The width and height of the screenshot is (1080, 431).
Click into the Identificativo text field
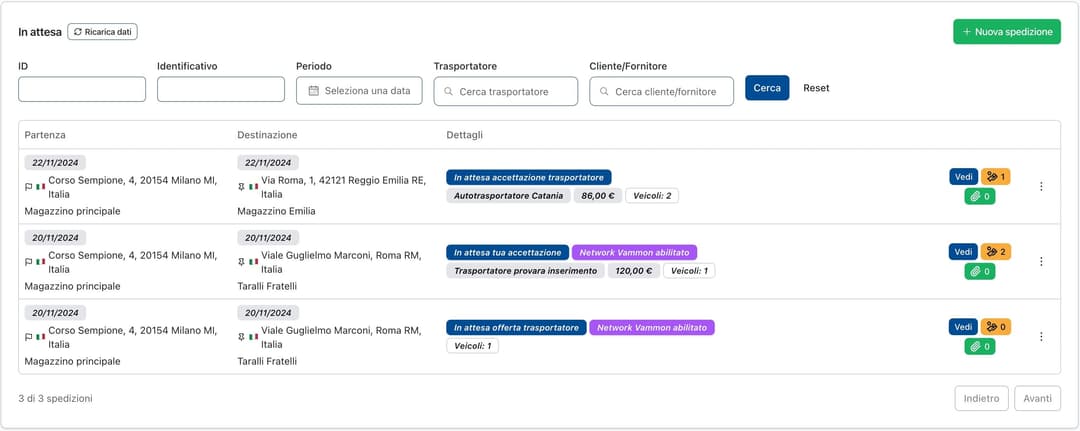pos(221,89)
